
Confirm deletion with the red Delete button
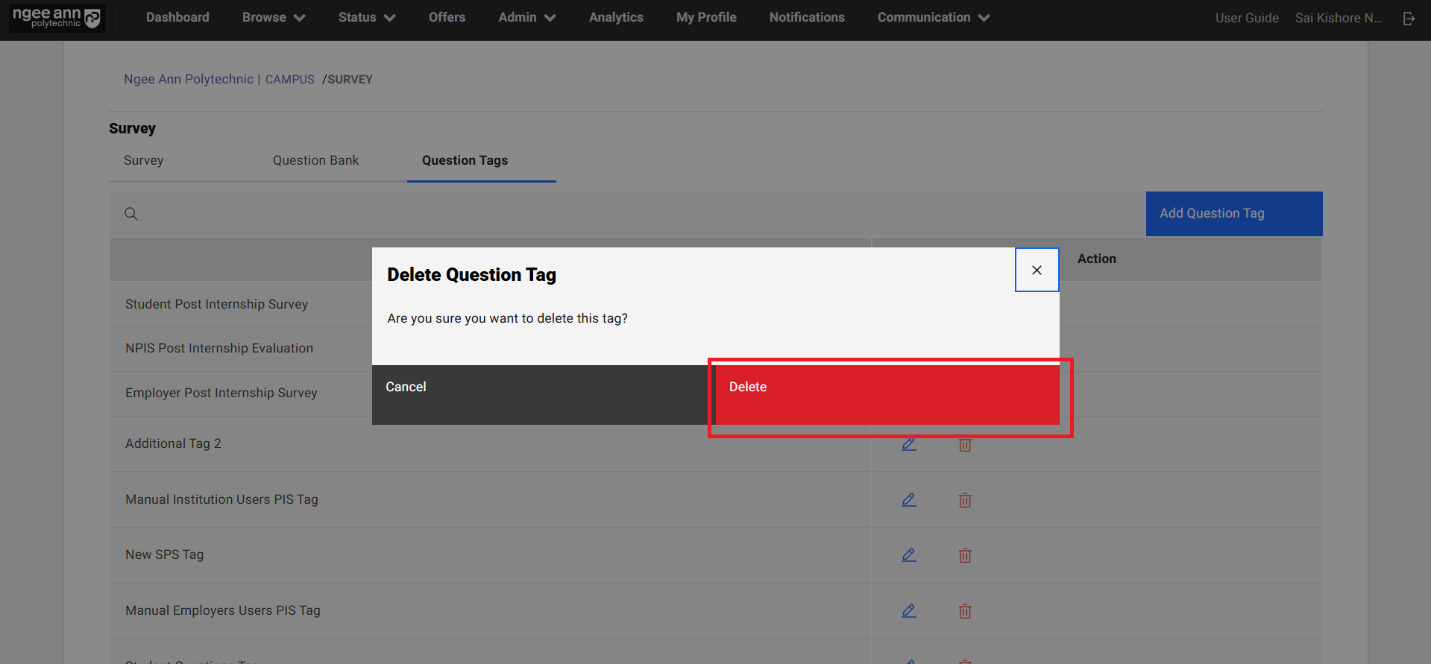[887, 394]
